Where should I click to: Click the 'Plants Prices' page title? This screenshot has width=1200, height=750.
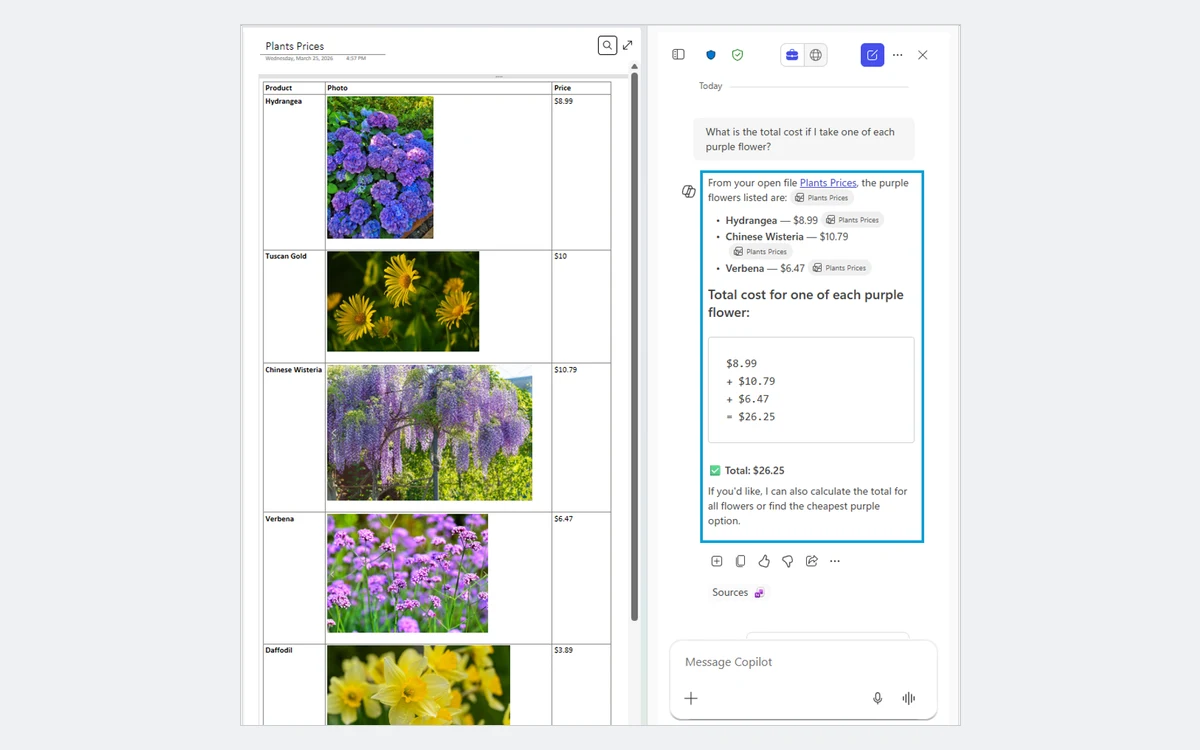click(x=295, y=46)
